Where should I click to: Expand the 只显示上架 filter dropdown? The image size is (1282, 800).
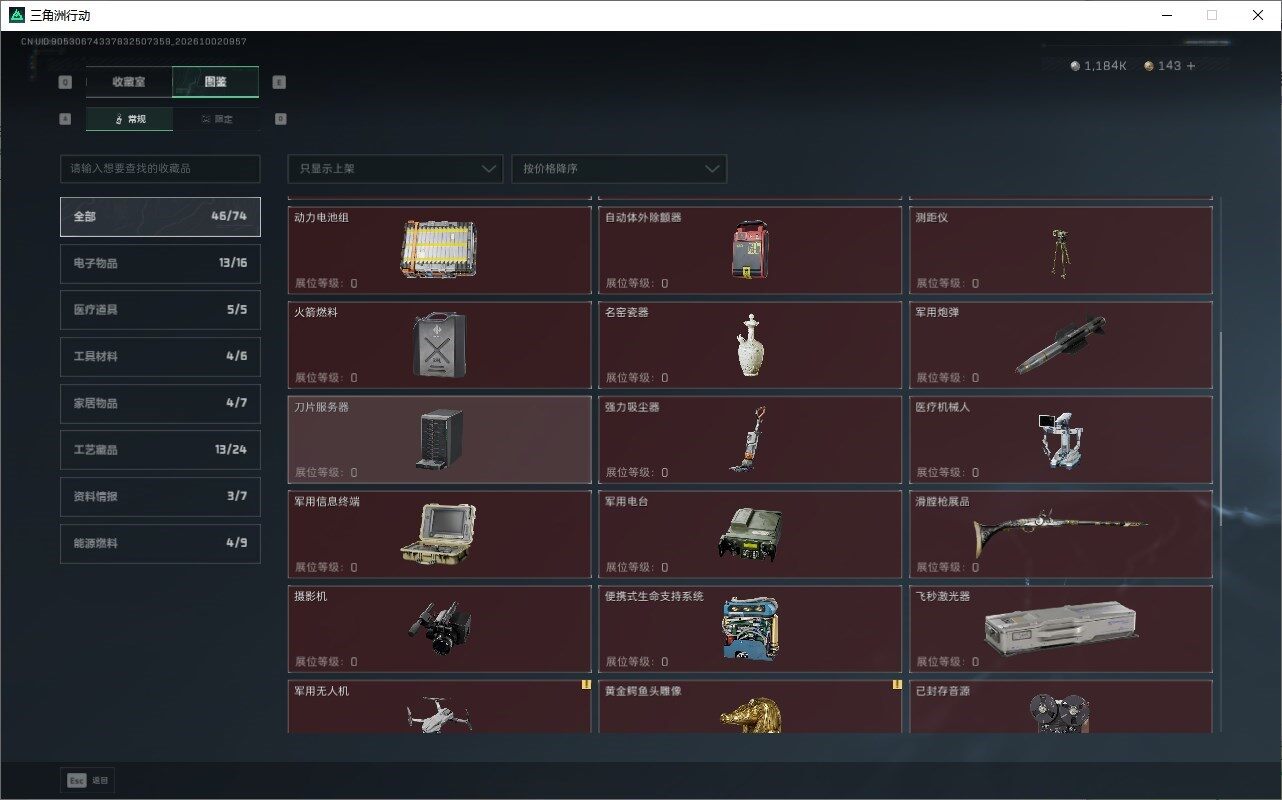click(395, 169)
